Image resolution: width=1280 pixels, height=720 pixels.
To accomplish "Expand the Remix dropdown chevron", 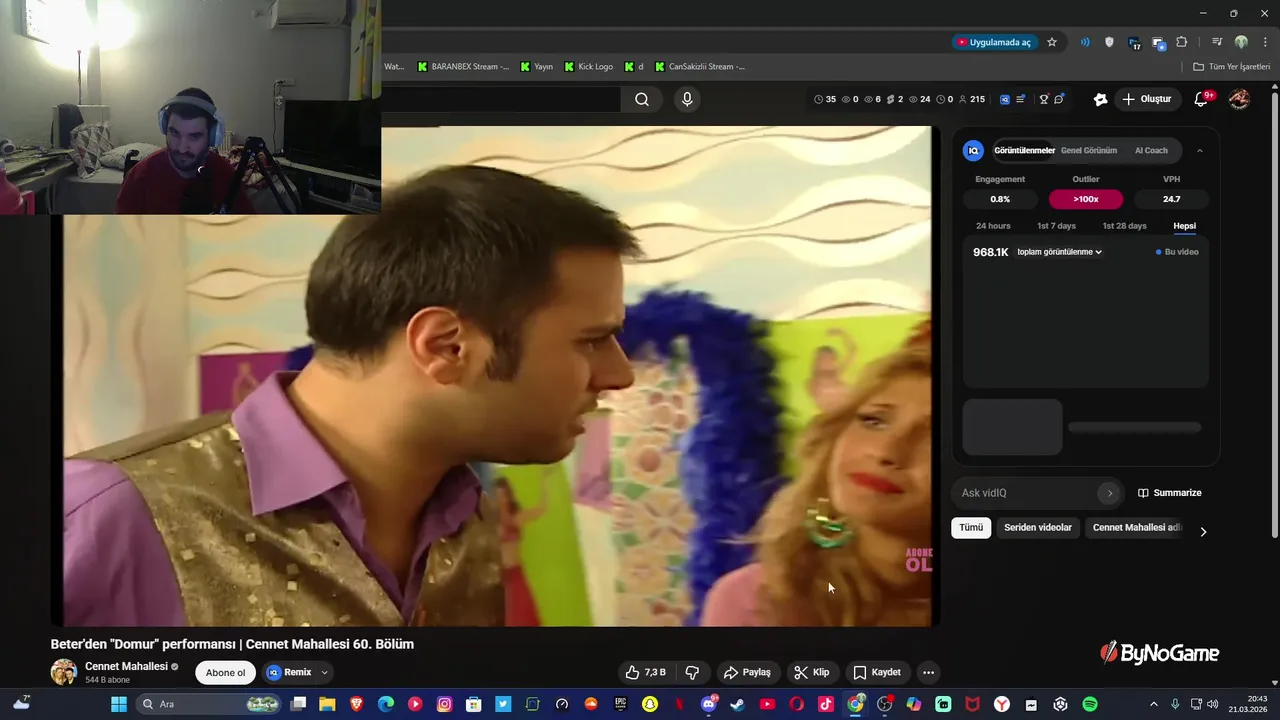I will pyautogui.click(x=325, y=672).
